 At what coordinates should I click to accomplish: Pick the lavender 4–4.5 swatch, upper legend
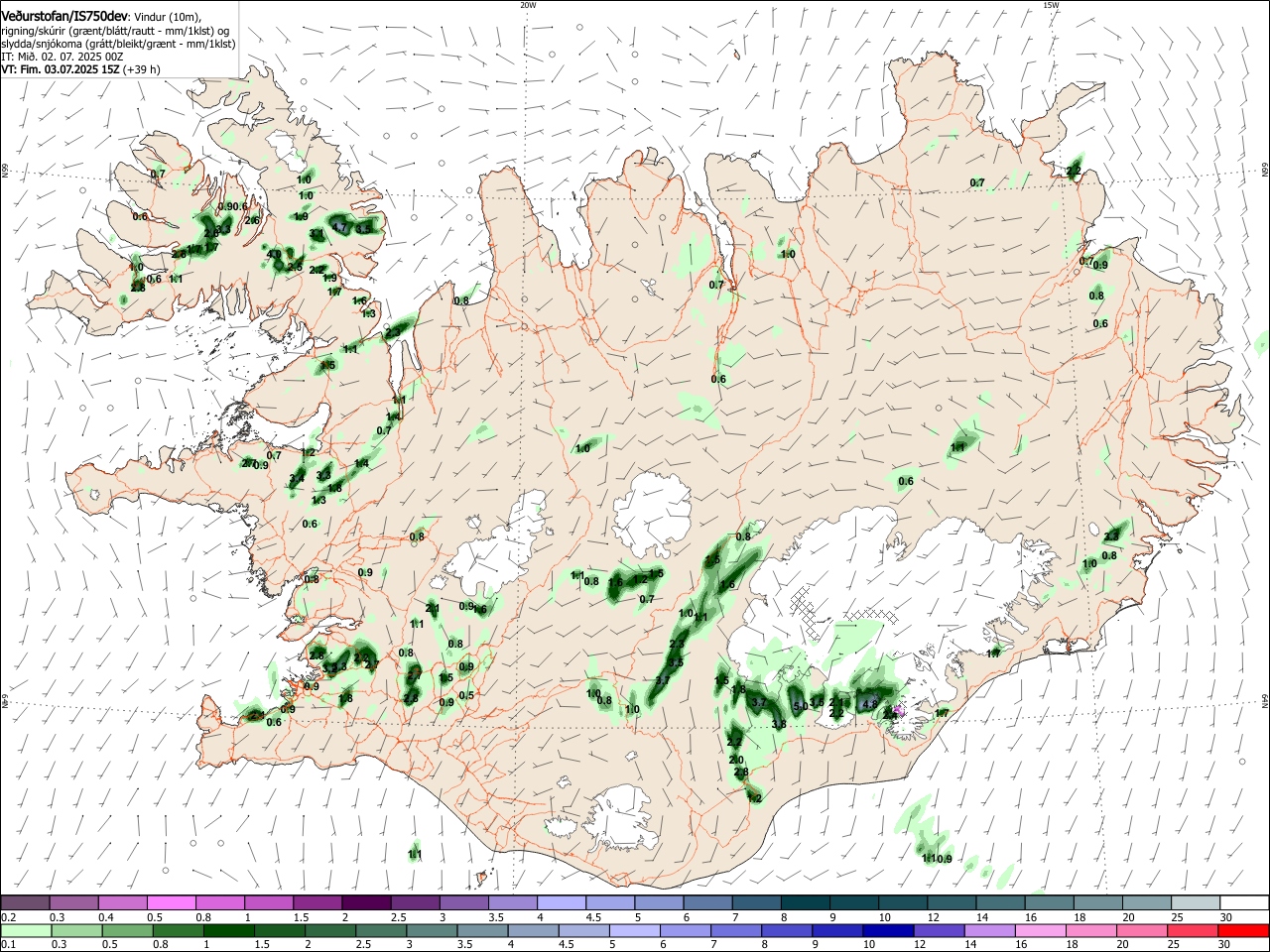point(561,903)
